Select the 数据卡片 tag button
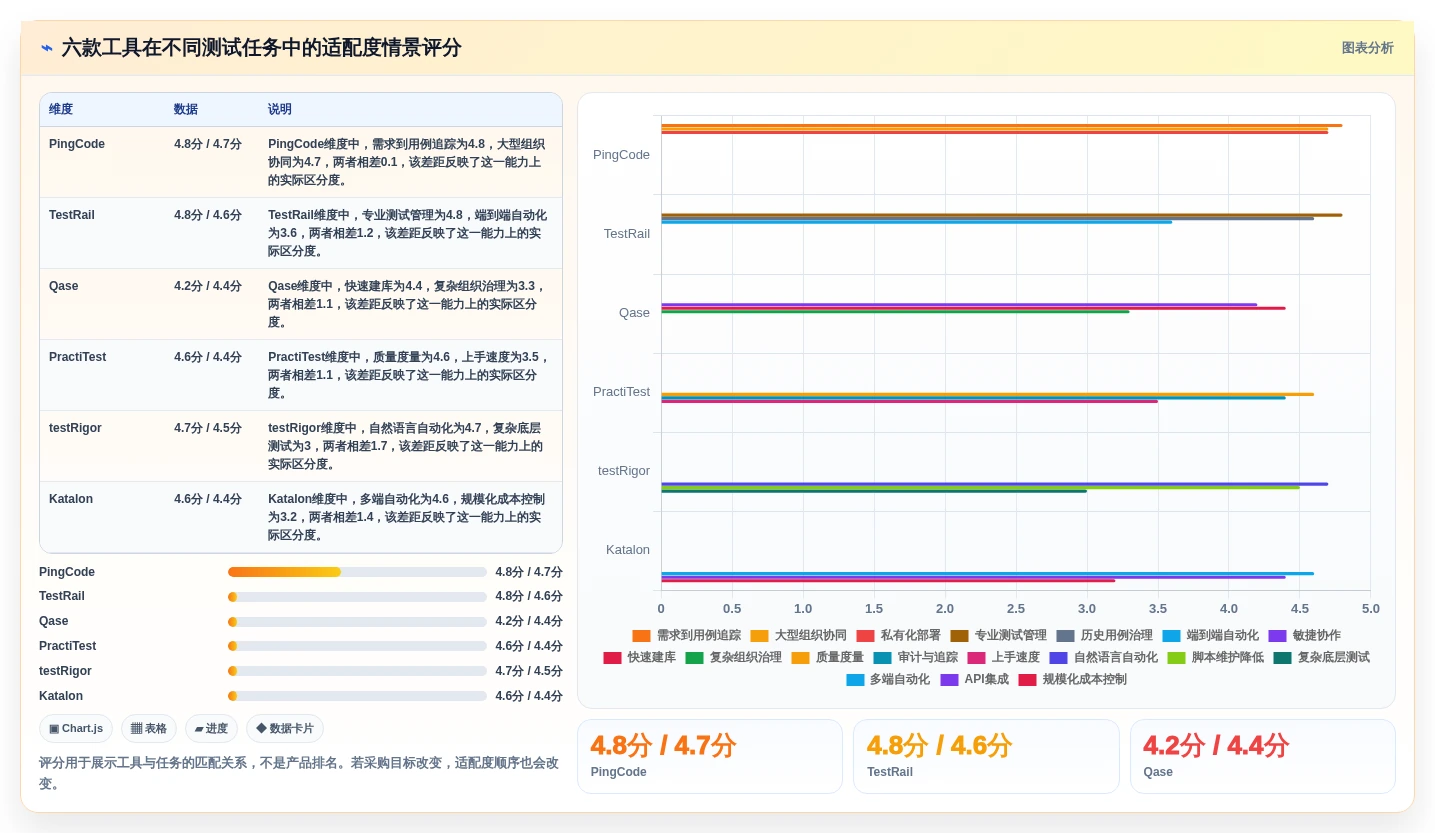 point(285,729)
